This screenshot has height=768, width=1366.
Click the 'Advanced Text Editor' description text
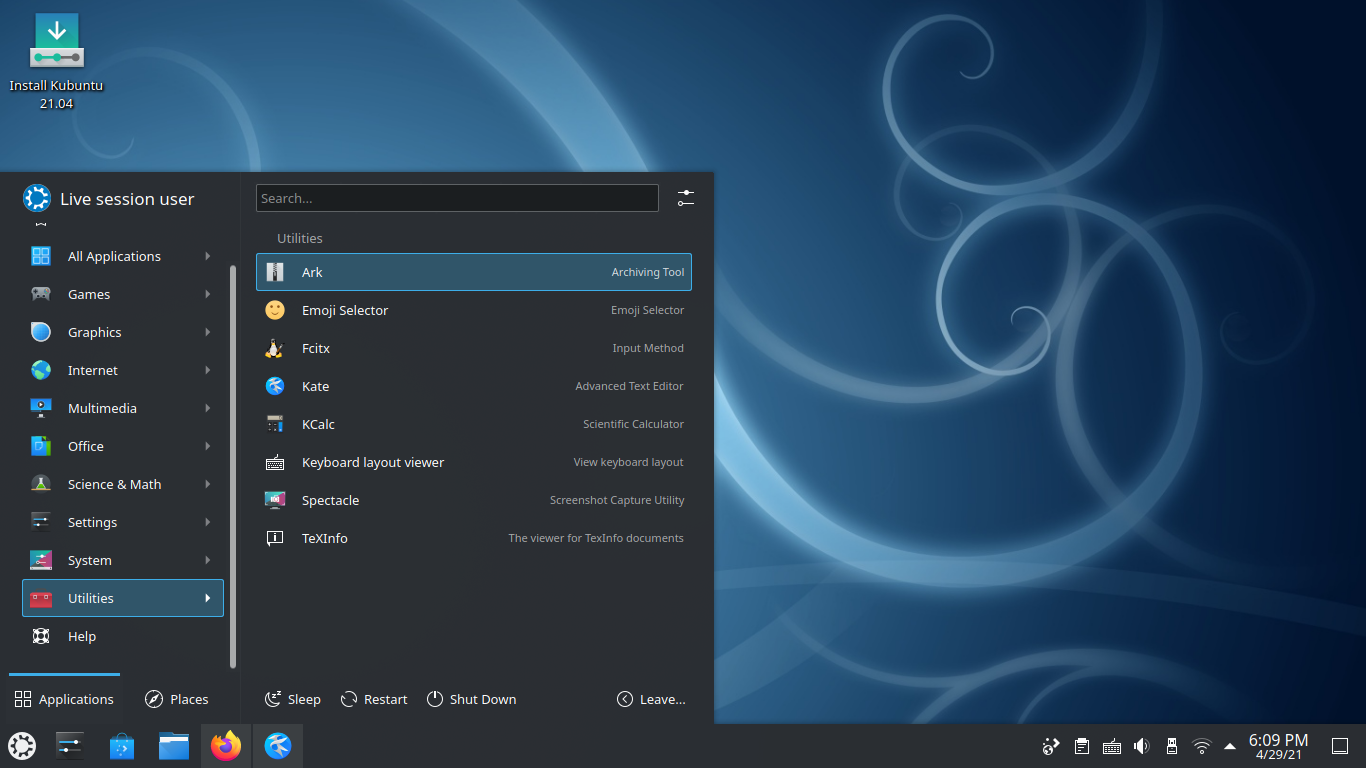click(630, 386)
